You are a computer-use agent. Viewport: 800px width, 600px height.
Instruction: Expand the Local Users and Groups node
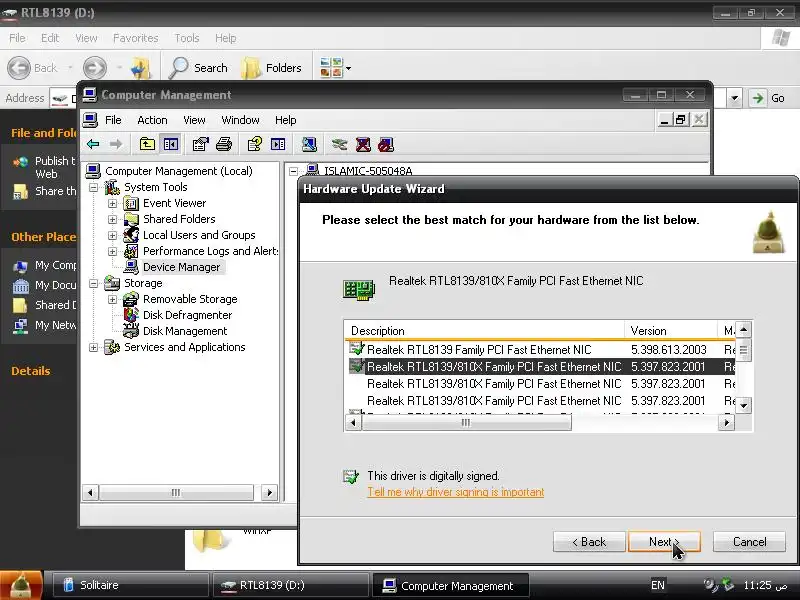(x=112, y=235)
